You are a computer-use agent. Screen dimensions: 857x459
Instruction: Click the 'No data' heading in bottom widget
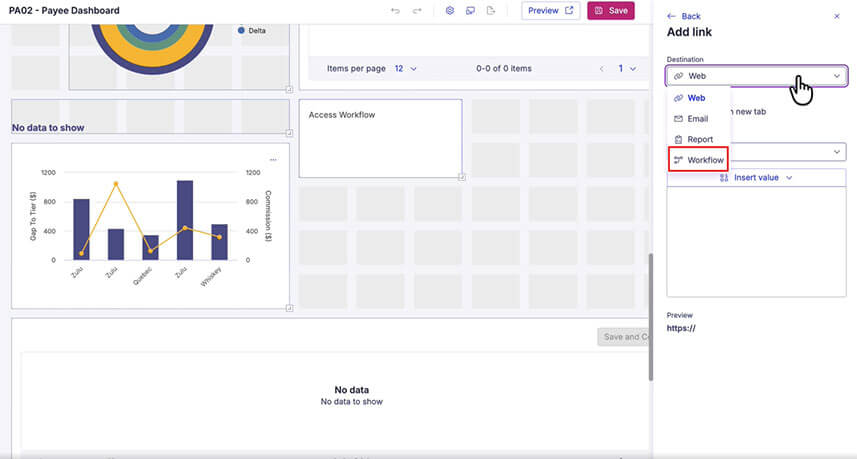tap(351, 390)
